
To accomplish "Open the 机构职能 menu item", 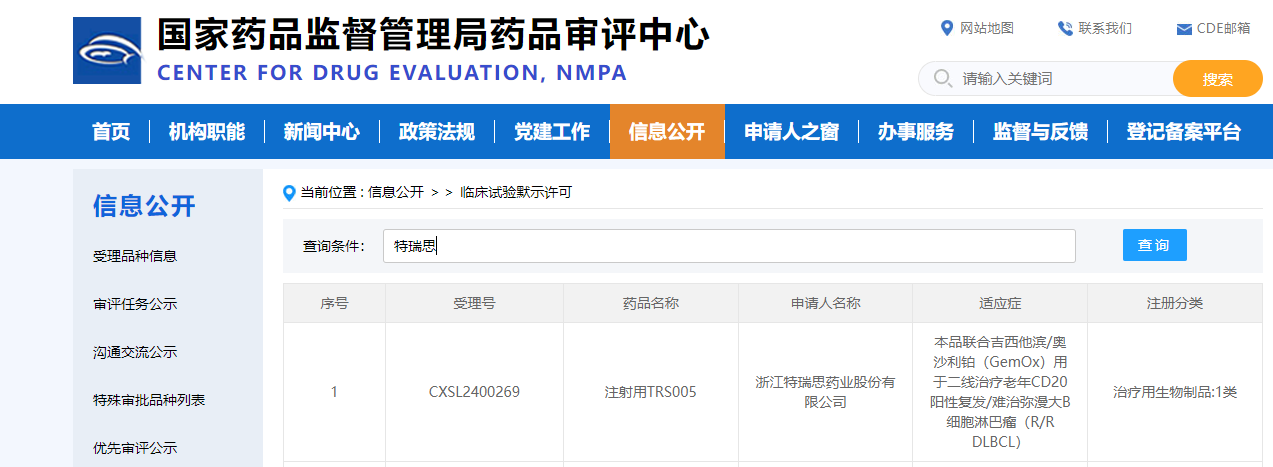I will click(207, 132).
